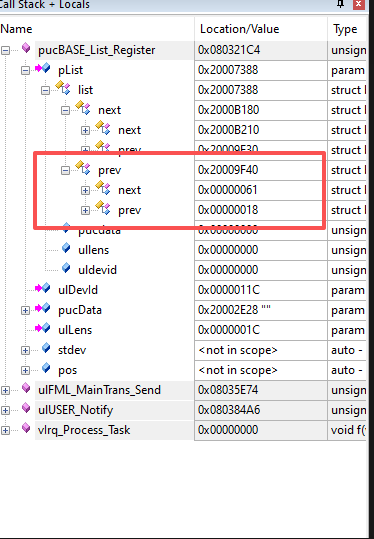The image size is (374, 539).
Task: Select the pList row name
Action: tap(70, 70)
